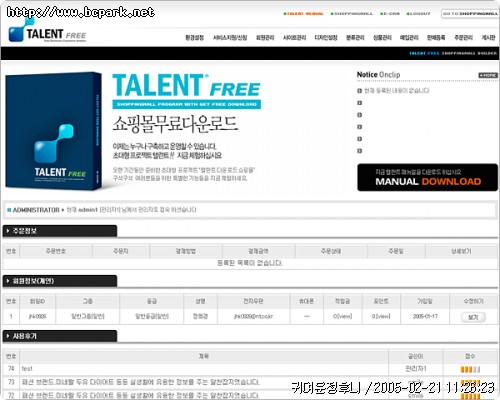Click the rating bar for review 74
This screenshot has width=500, height=400.
click(470, 369)
